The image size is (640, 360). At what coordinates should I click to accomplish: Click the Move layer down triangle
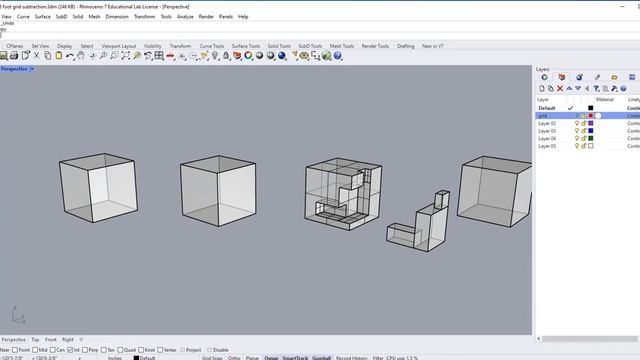[x=578, y=89]
